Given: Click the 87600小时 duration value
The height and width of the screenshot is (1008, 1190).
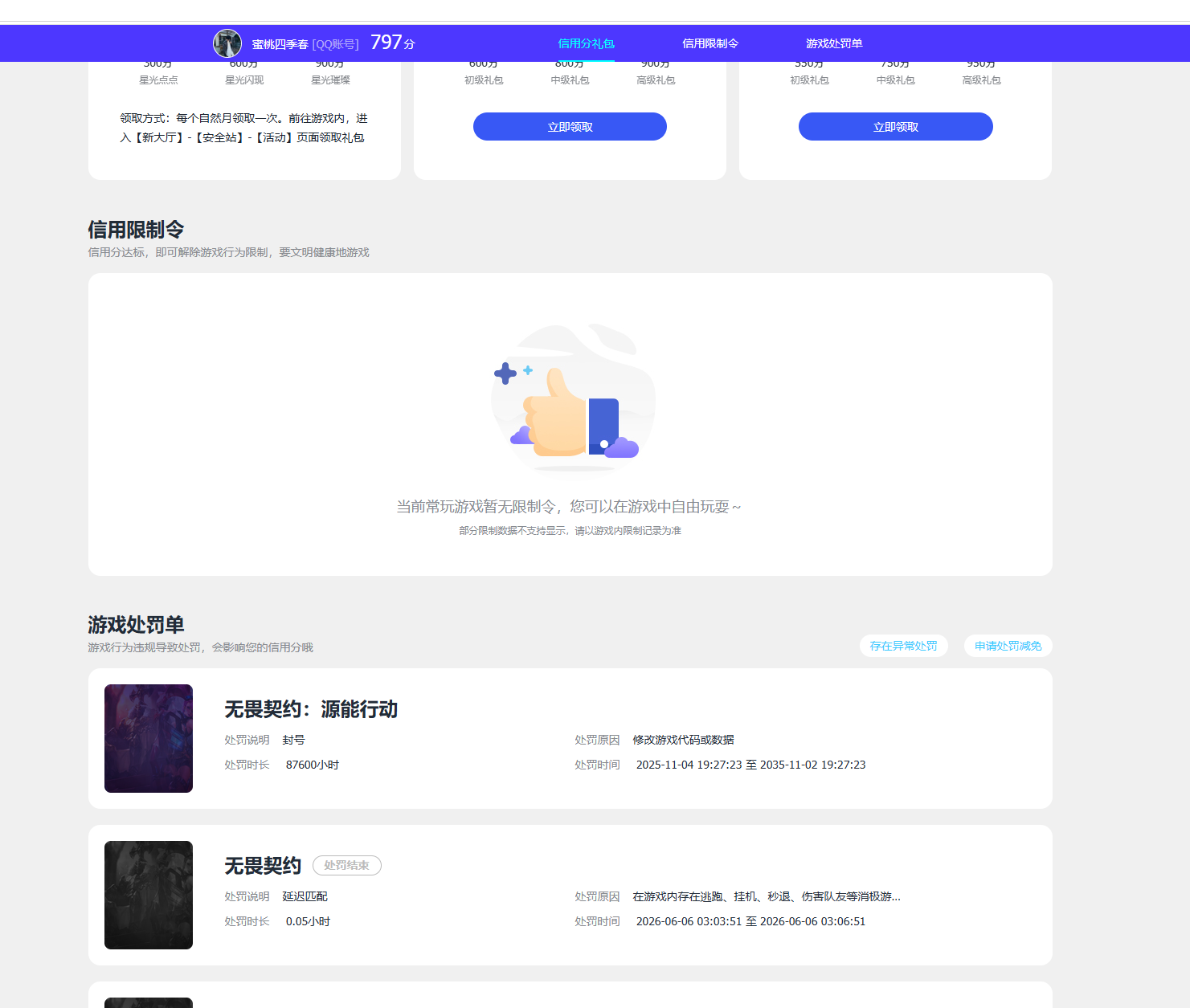Looking at the screenshot, I should pyautogui.click(x=313, y=765).
